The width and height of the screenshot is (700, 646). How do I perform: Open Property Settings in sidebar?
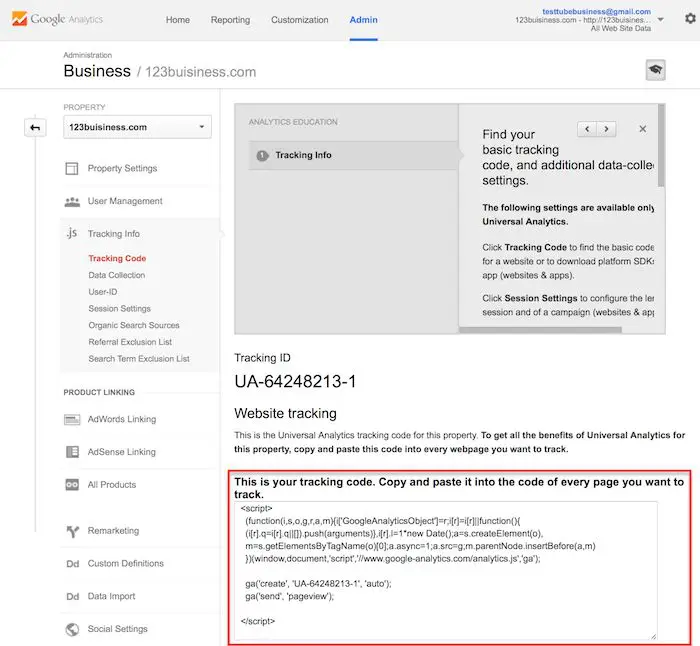point(122,168)
